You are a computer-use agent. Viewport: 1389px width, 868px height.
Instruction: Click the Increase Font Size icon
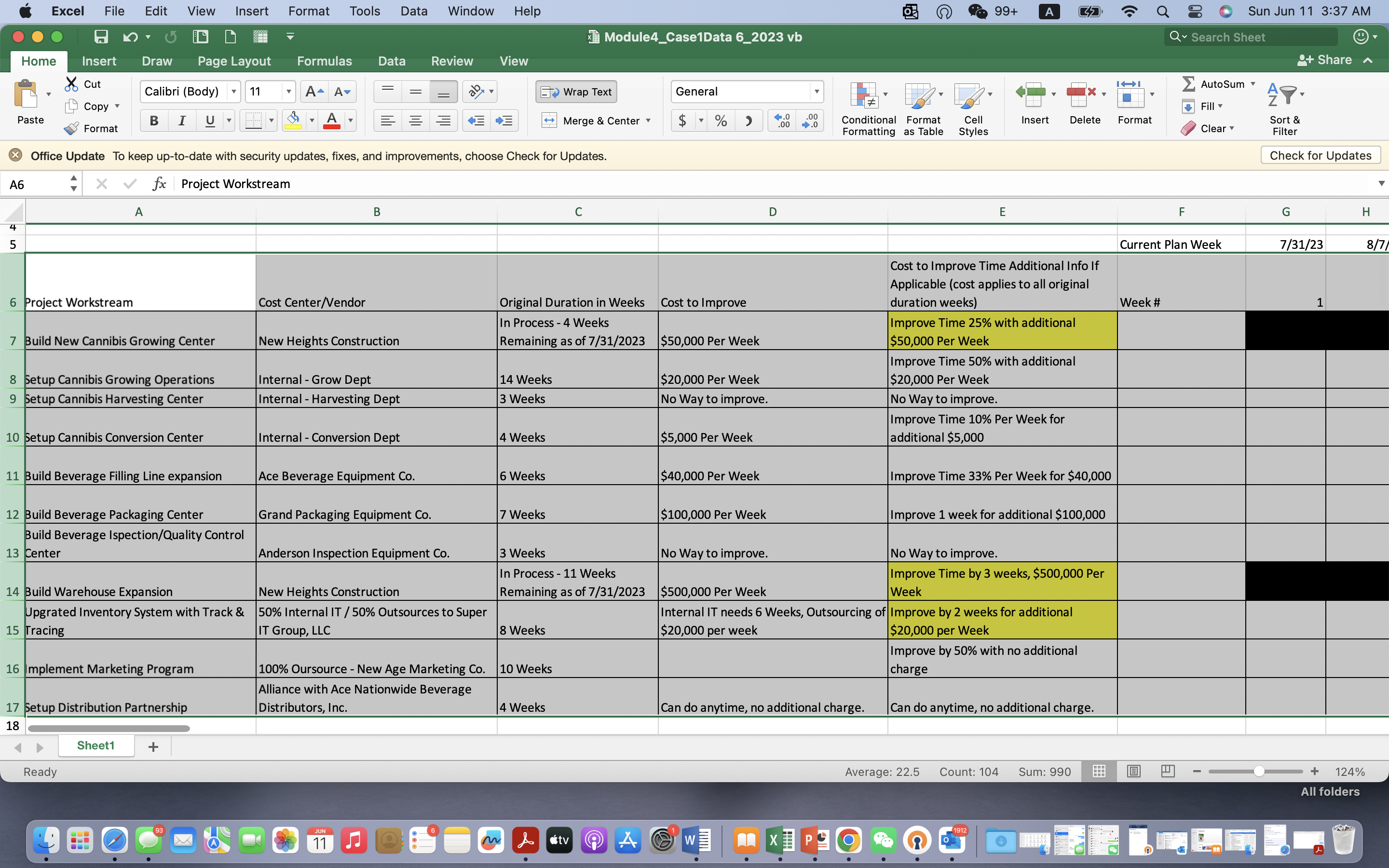tap(313, 92)
